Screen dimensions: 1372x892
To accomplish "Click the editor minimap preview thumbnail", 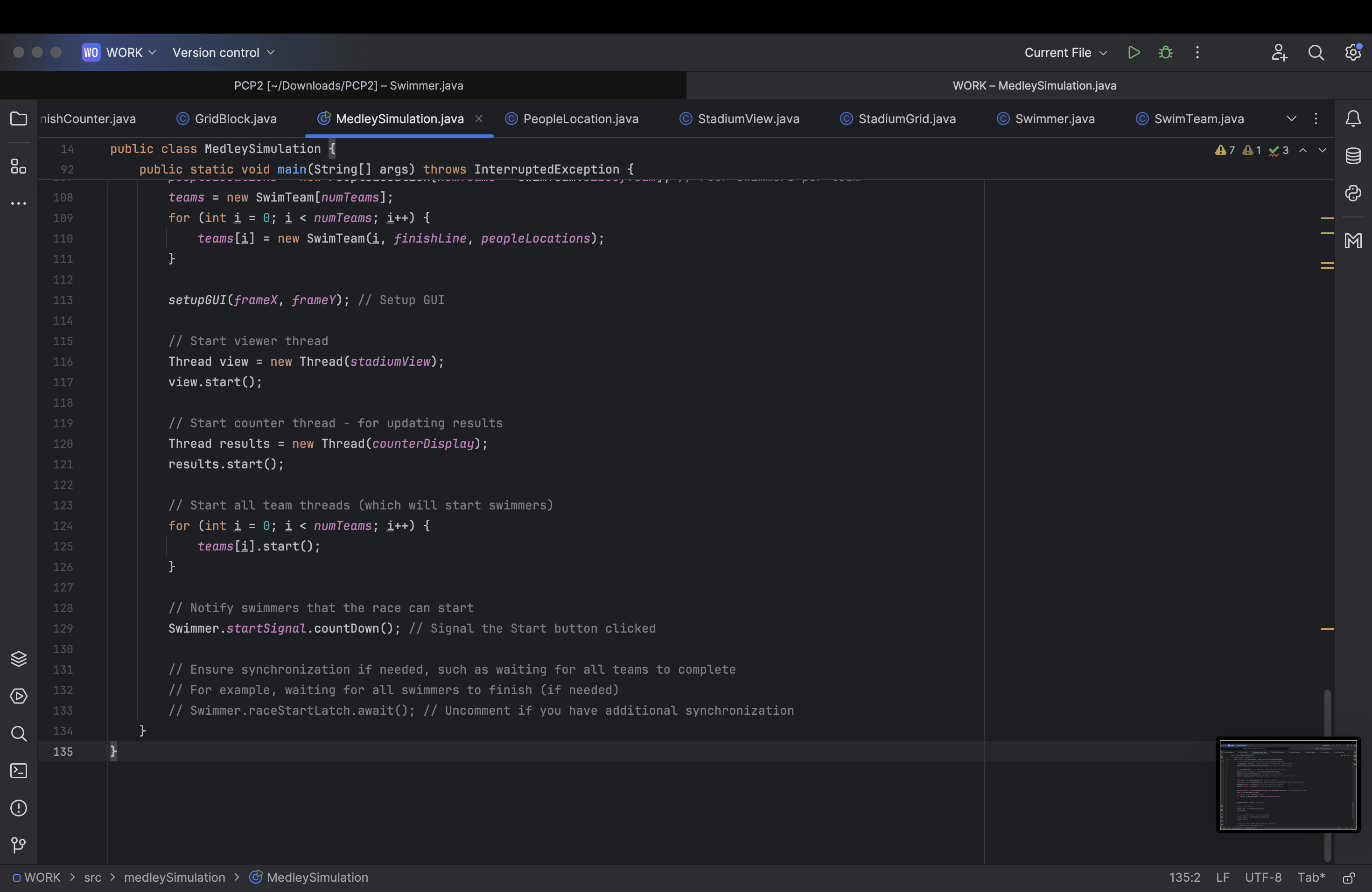I will [x=1288, y=785].
